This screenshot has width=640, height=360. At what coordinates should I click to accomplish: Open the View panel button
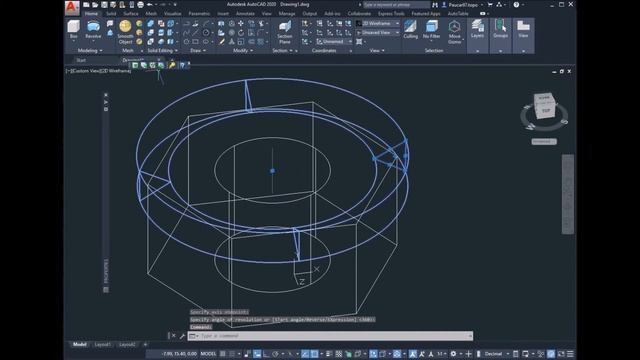pos(523,36)
